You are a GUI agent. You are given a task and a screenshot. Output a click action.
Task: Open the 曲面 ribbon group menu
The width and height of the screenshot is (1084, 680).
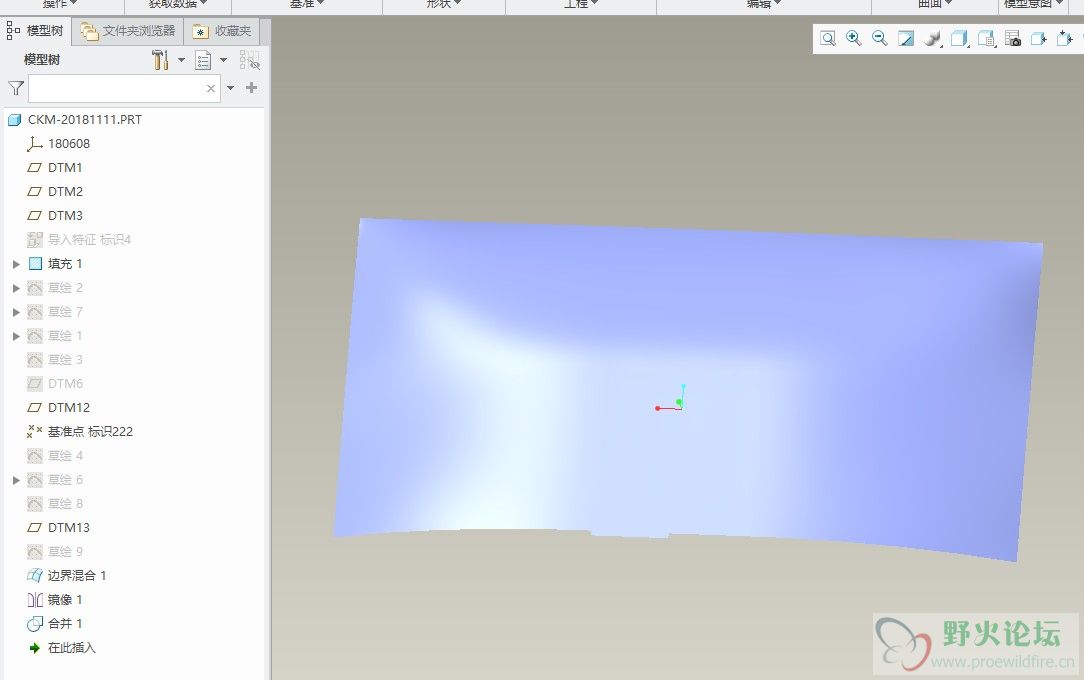coord(935,4)
